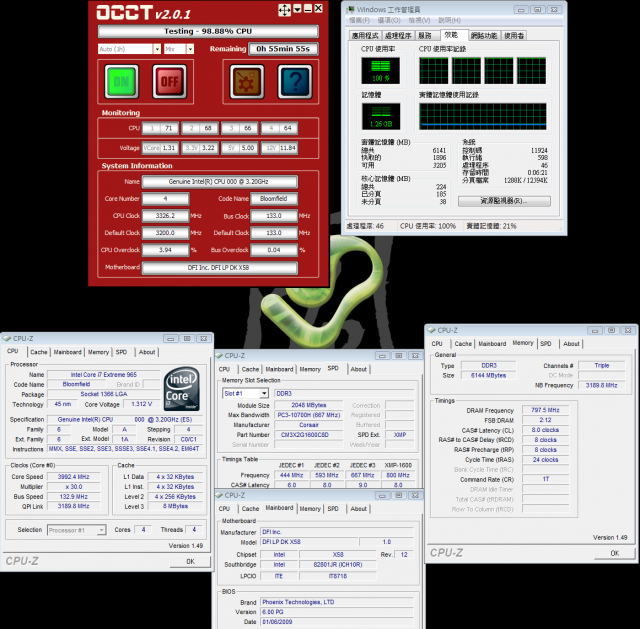Click the CPU-Z Mainboard window title icon

pos(219,495)
